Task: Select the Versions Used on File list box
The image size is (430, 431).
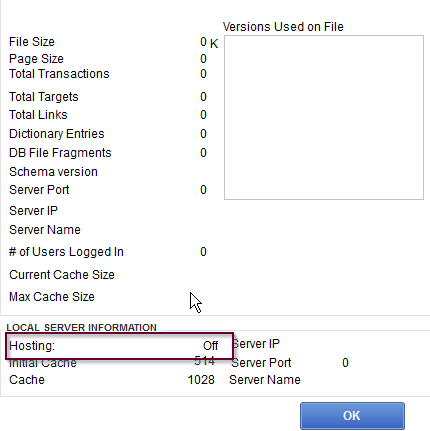Action: point(324,117)
